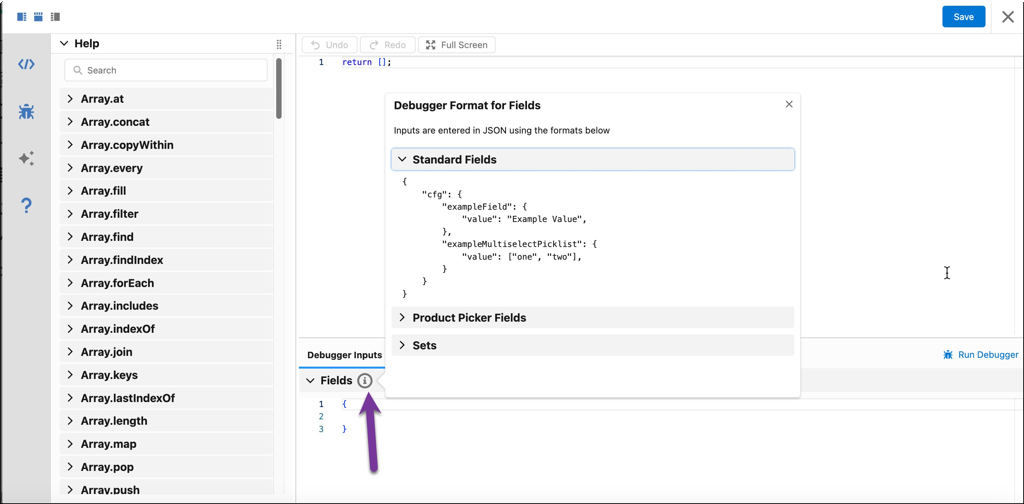Open the question mark help sidebar icon
The image size is (1024, 504).
26,206
